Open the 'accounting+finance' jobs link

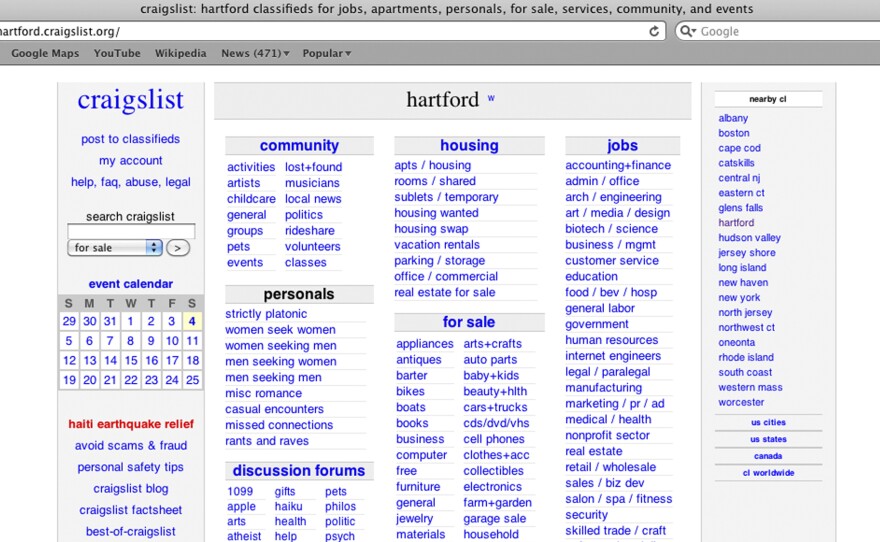[x=618, y=165]
